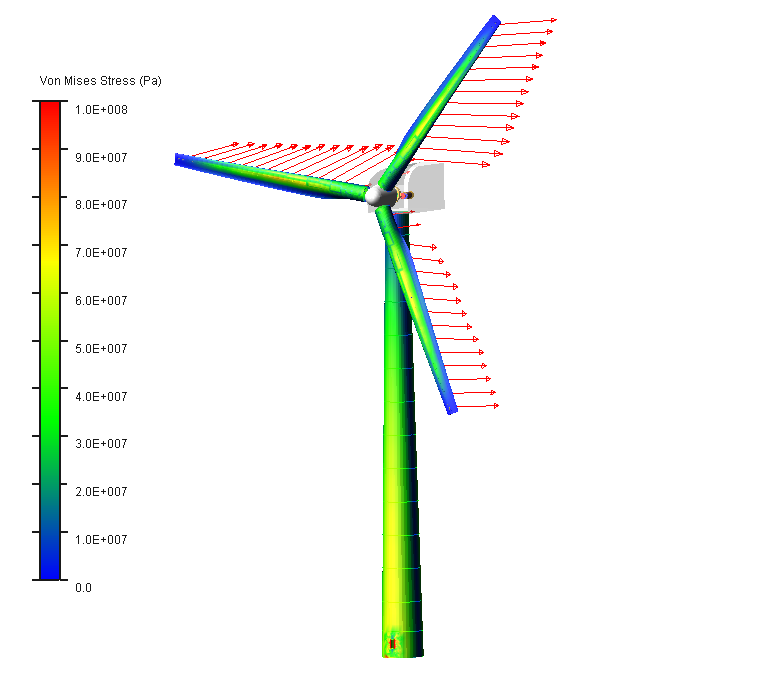This screenshot has width=780, height=685.
Task: Select the red stress hotspot at tower base
Action: [x=393, y=644]
